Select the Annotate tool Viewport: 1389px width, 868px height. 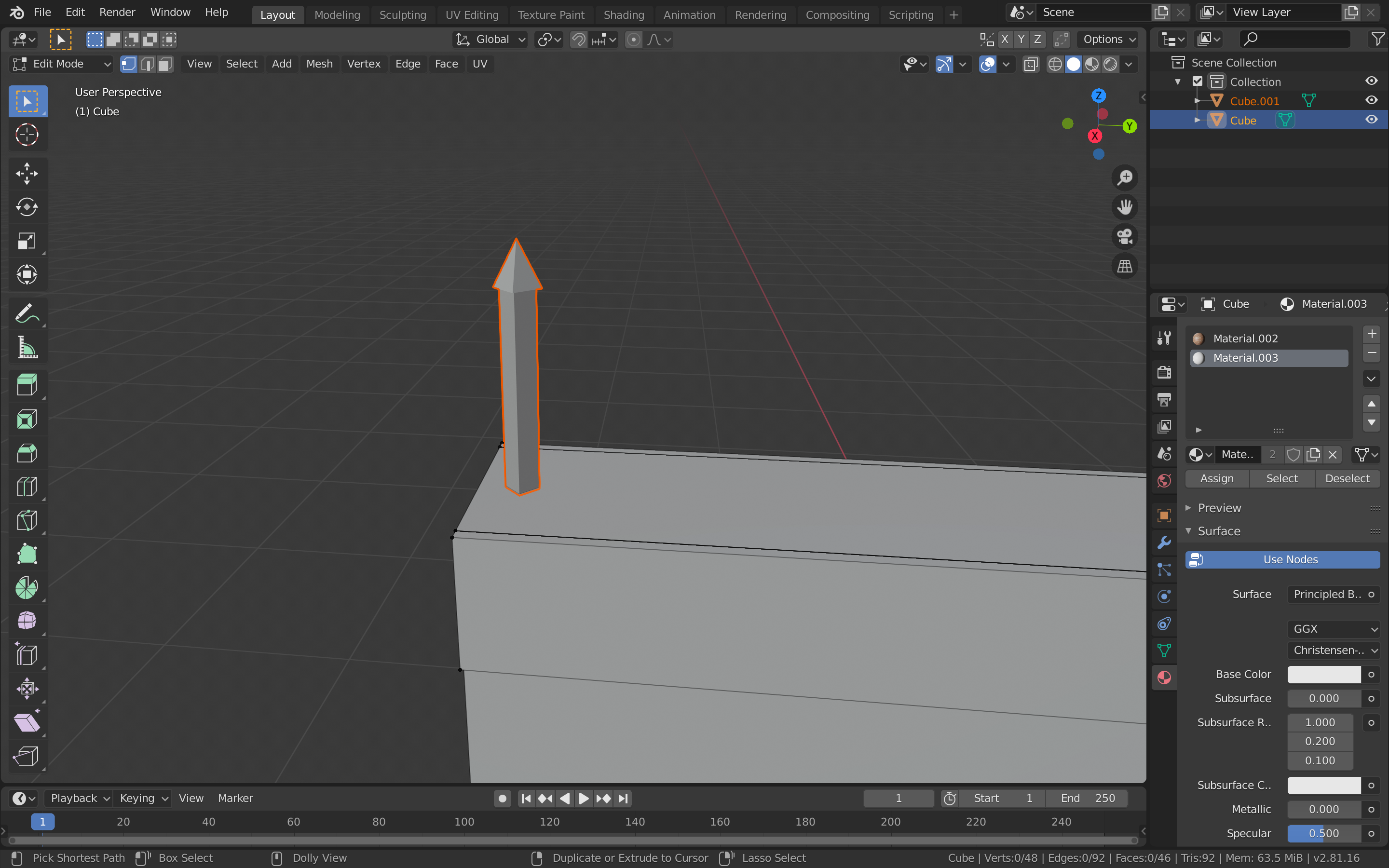click(27, 313)
